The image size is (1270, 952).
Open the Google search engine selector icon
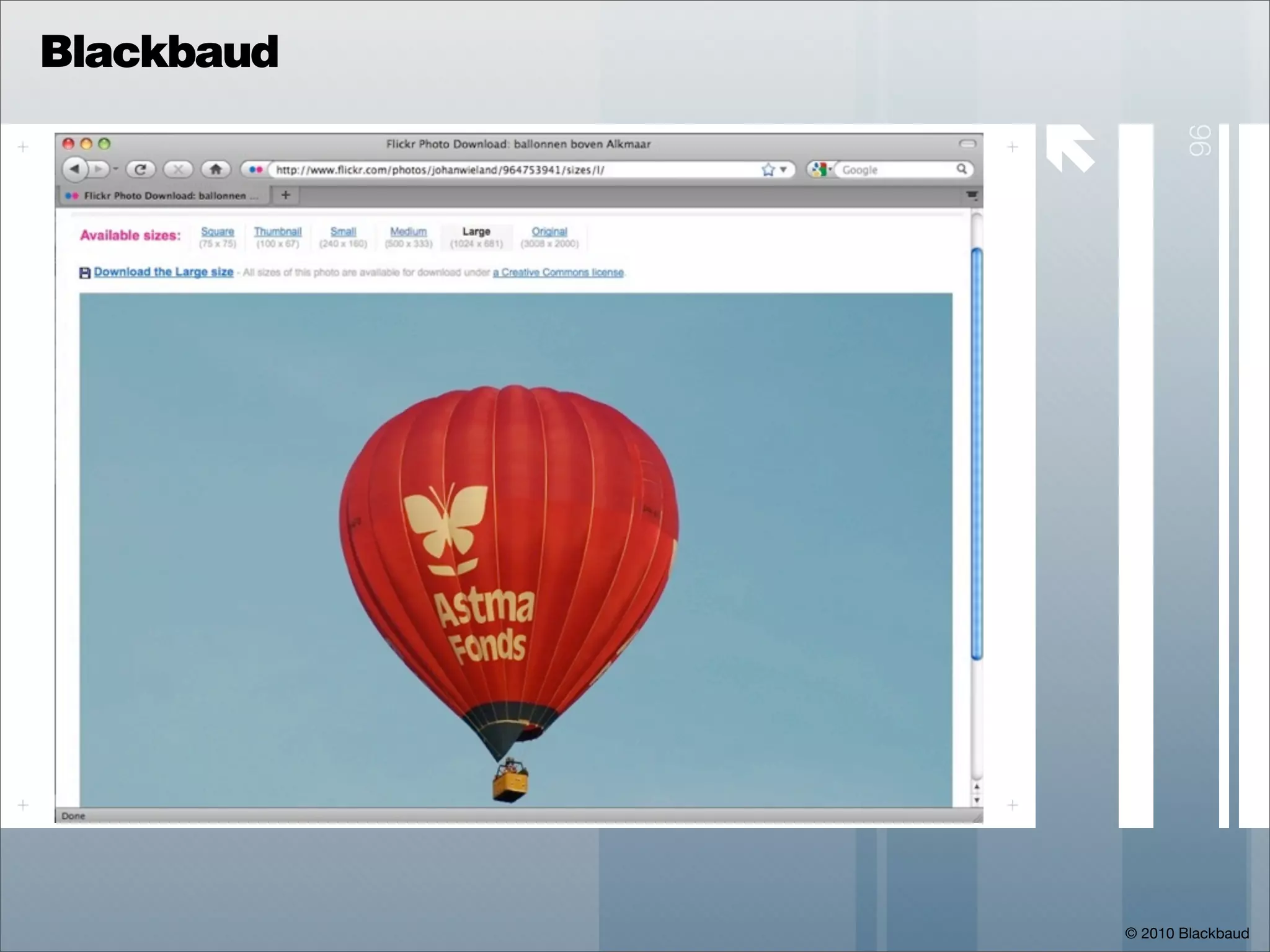pos(820,169)
